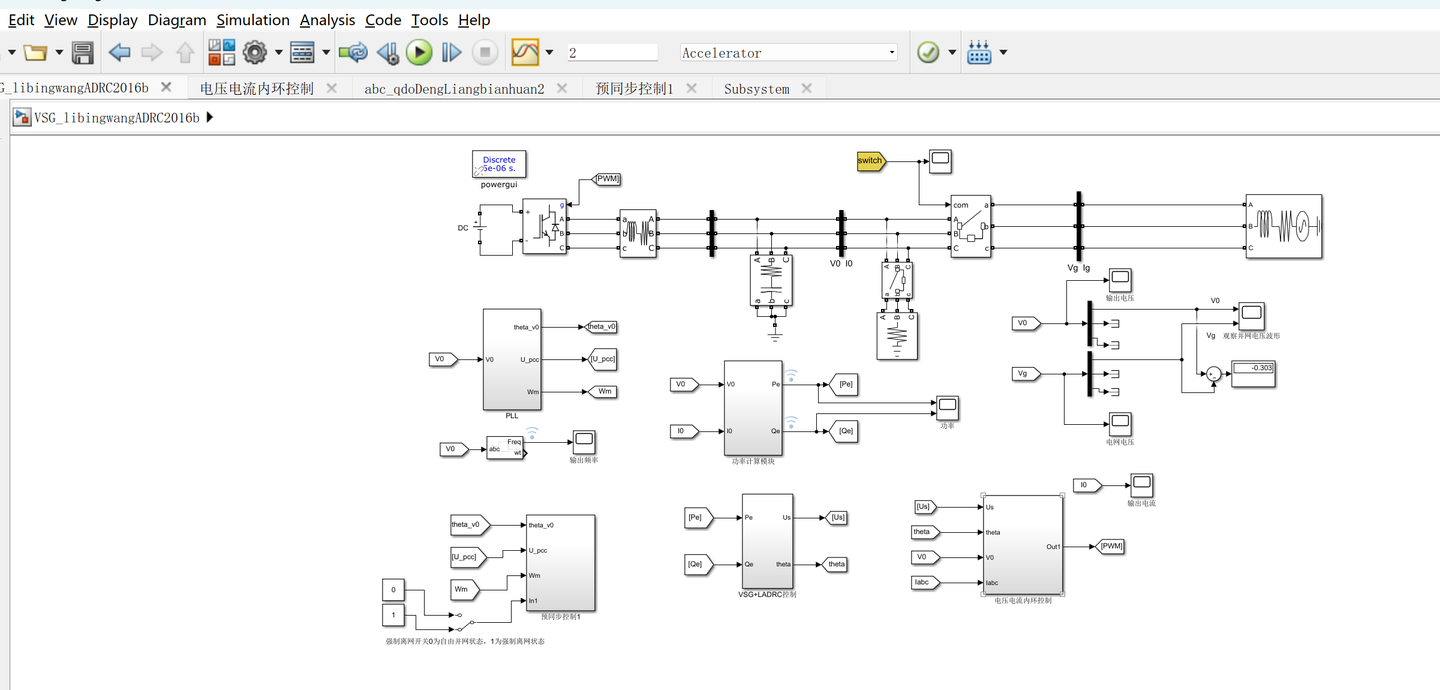Expand the Model Advisor dropdown arrow
Image resolution: width=1440 pixels, height=690 pixels.
952,52
